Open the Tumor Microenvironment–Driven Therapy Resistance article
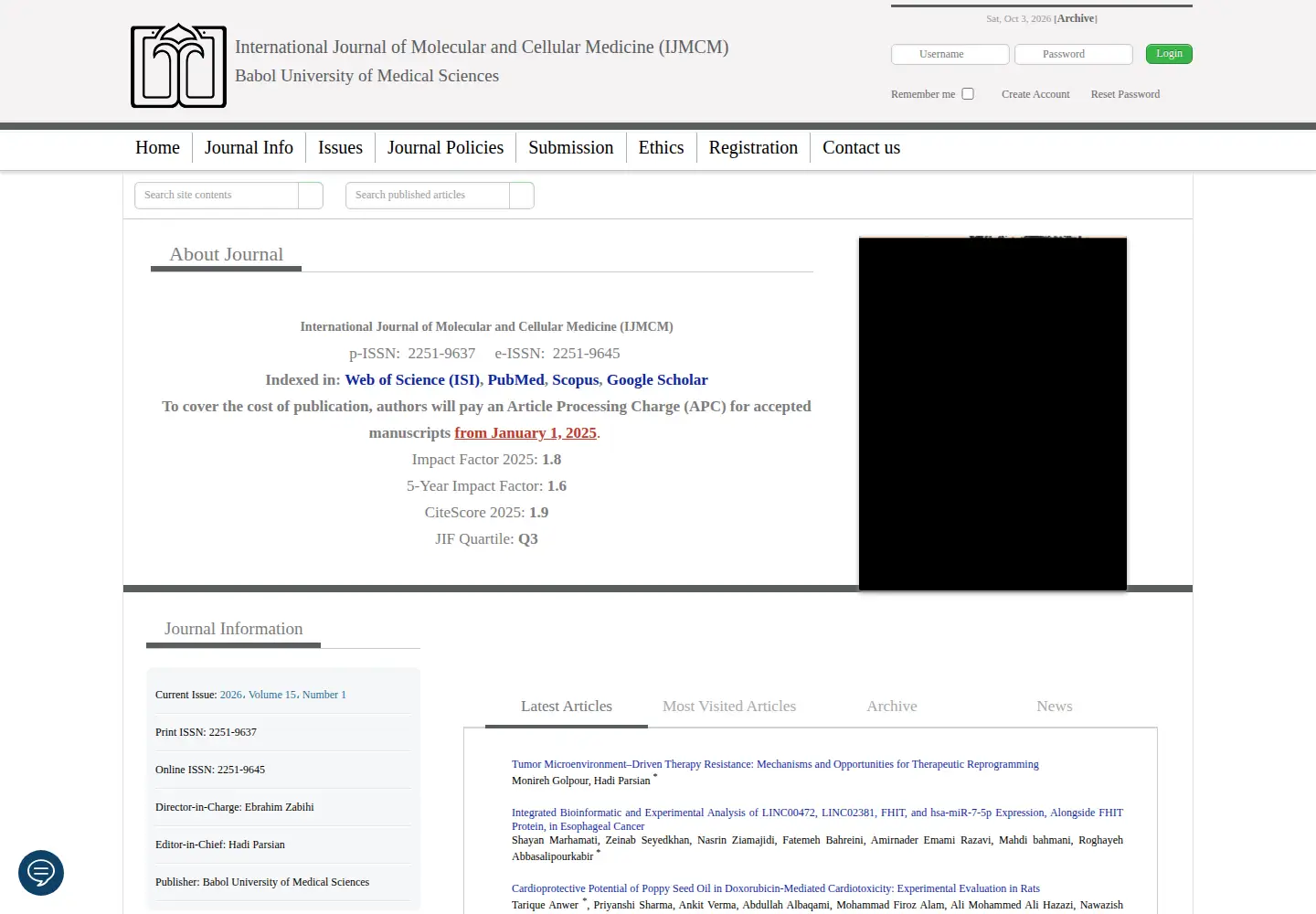 tap(775, 764)
